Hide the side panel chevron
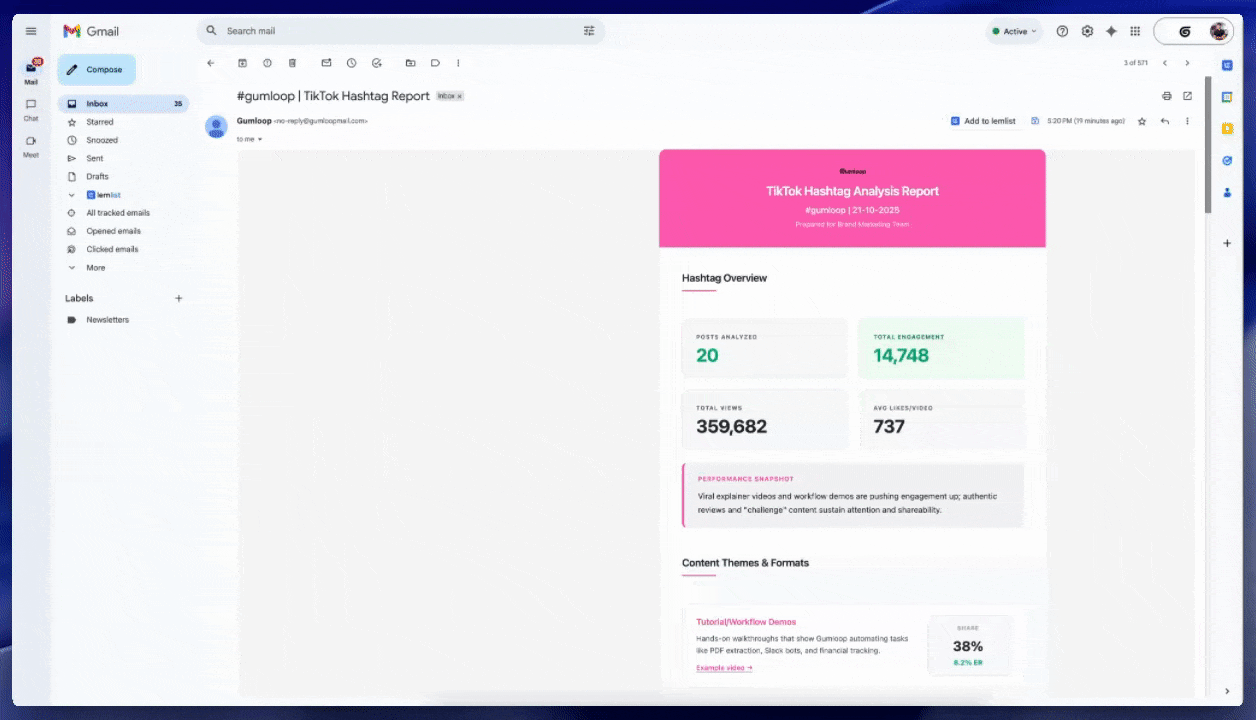This screenshot has width=1256, height=720. point(1227,690)
